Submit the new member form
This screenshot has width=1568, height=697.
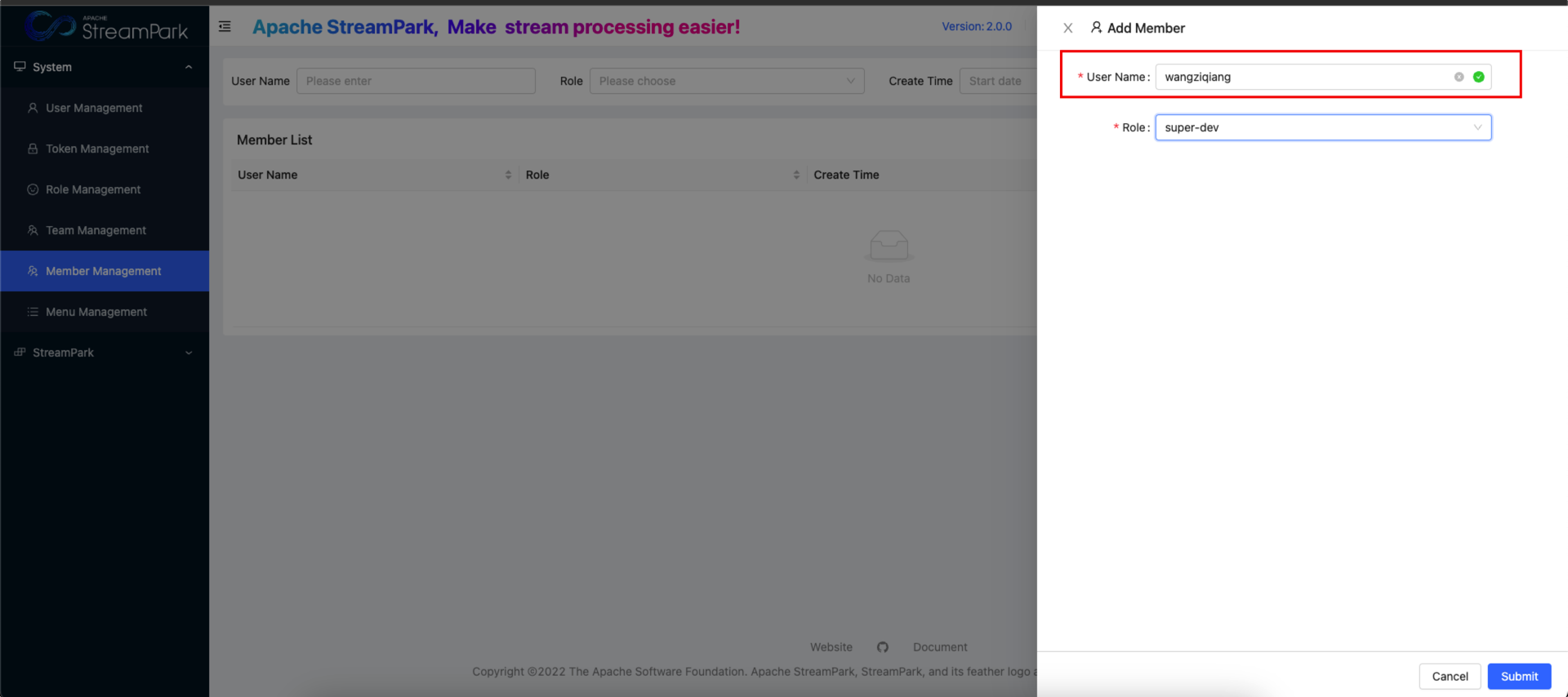pos(1519,676)
